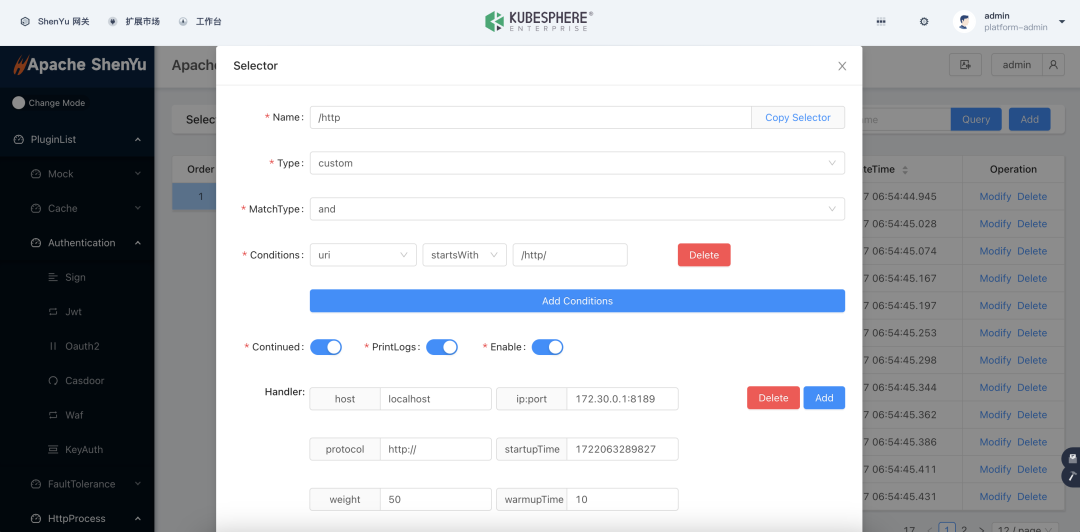This screenshot has height=532, width=1080.
Task: Click the Copy Selector button
Action: [798, 117]
